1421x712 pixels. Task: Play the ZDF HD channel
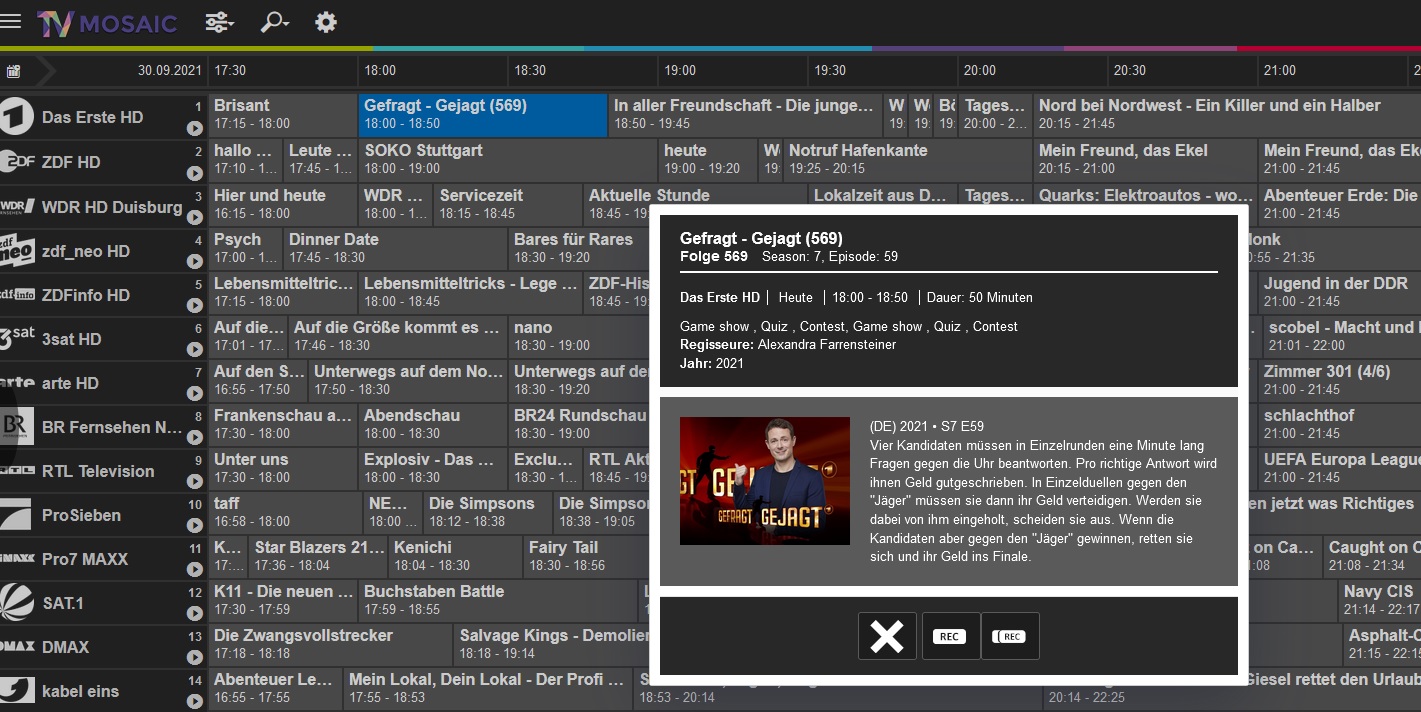[x=194, y=173]
